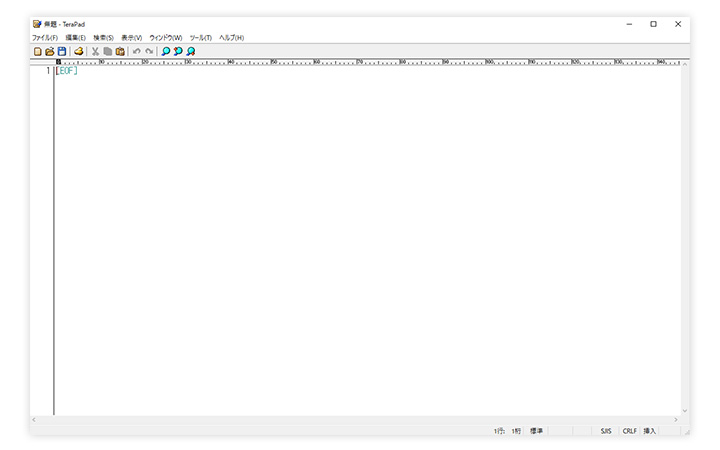Viewport: 720px width, 450px height.
Task: Open the 表示(V) menu
Action: coord(132,37)
